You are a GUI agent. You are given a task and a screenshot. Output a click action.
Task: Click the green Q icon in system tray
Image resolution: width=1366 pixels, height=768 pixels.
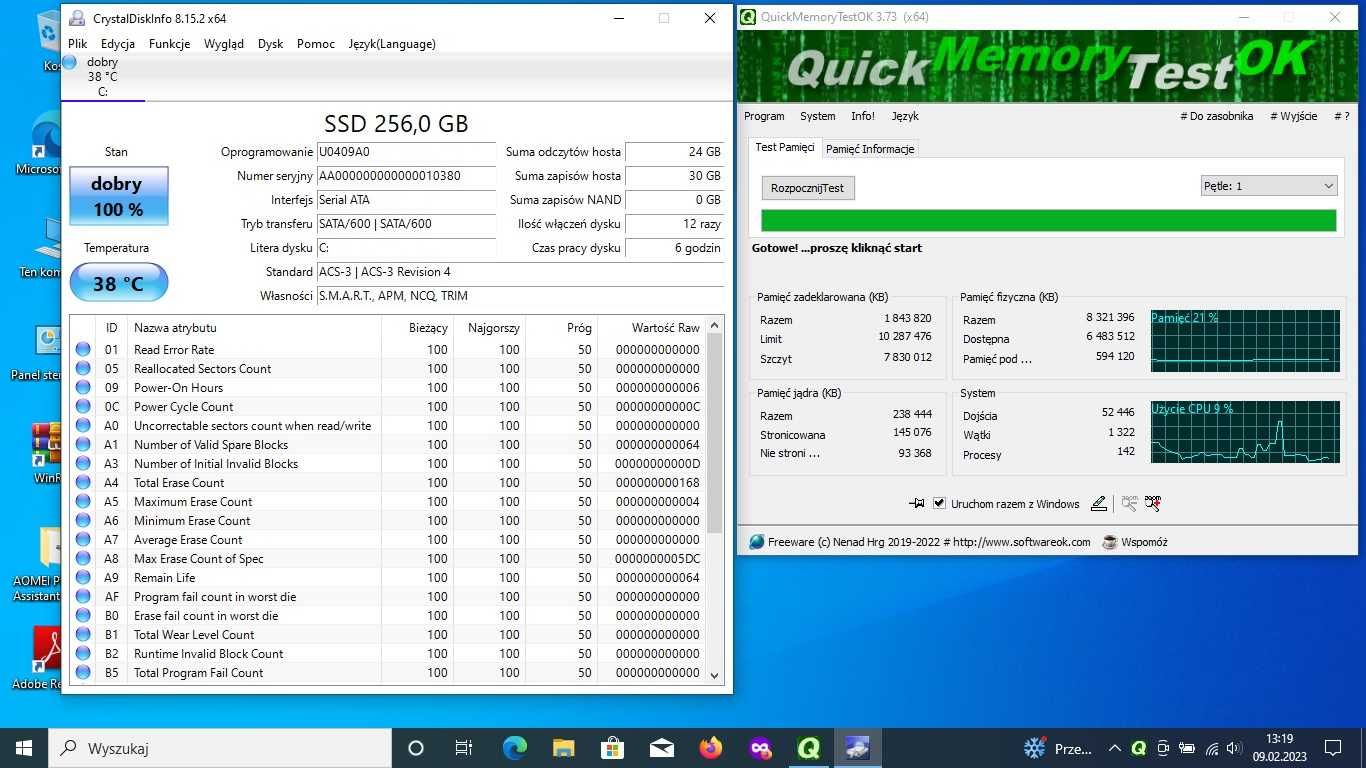coord(1138,748)
